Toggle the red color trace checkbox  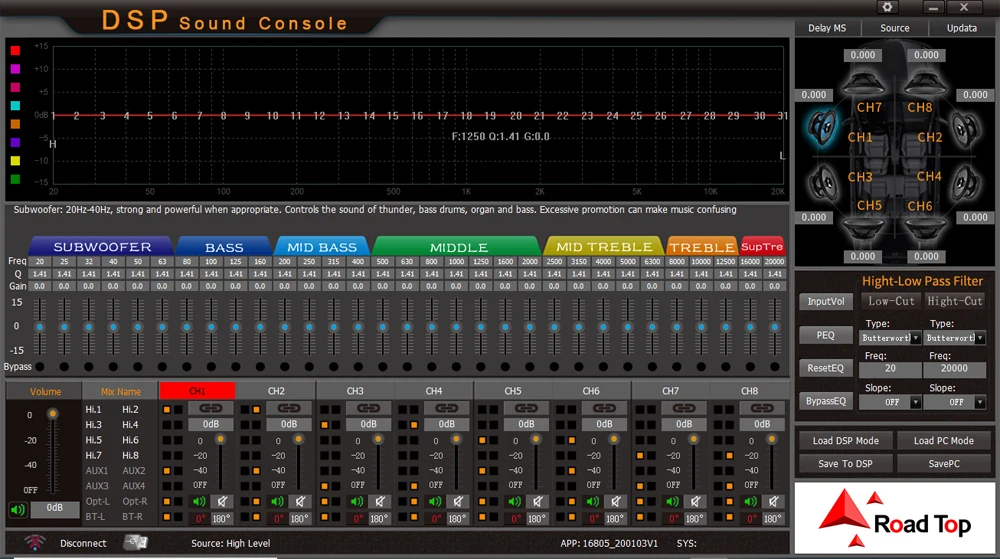[15, 50]
